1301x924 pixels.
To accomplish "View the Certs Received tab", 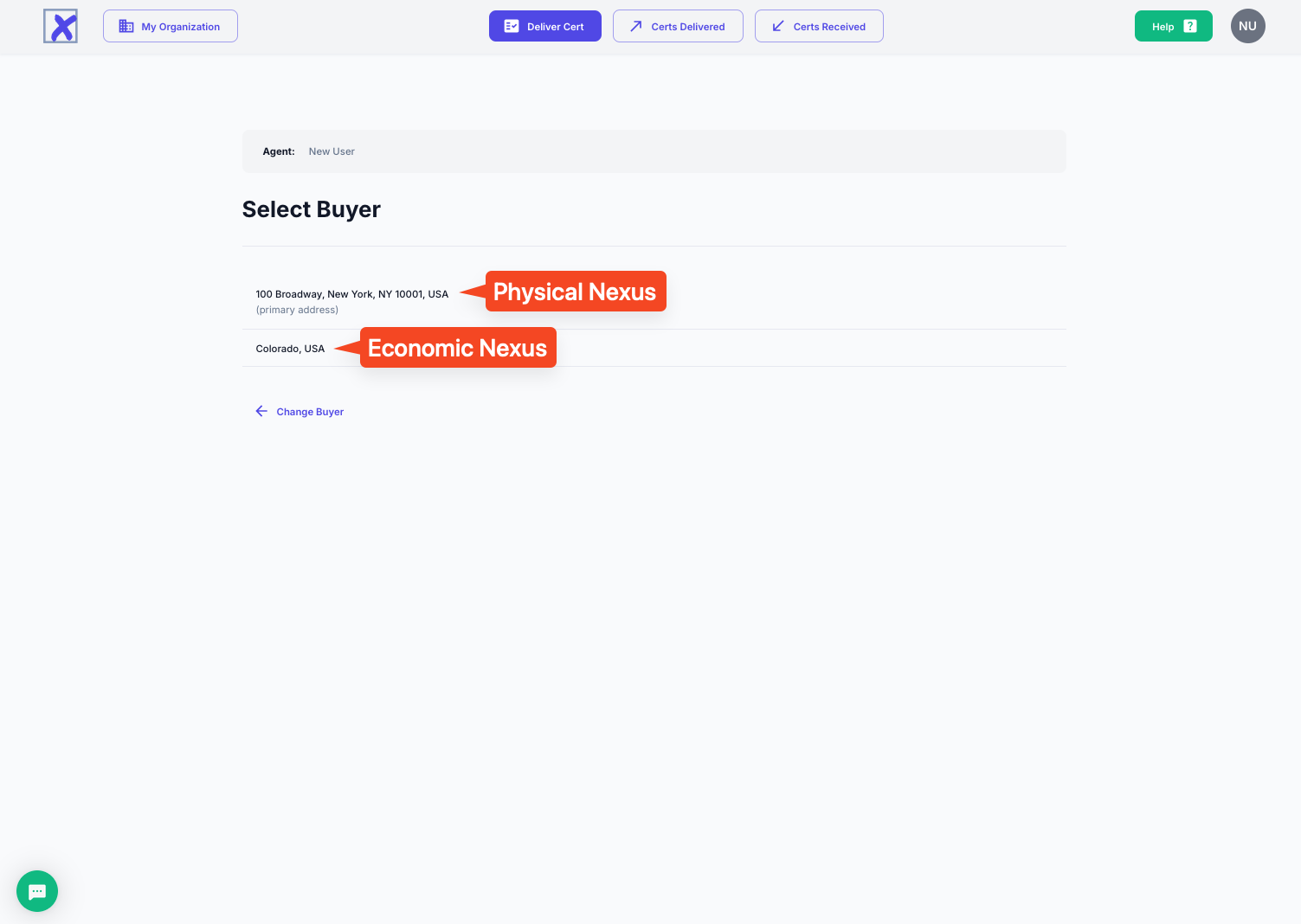I will (819, 26).
